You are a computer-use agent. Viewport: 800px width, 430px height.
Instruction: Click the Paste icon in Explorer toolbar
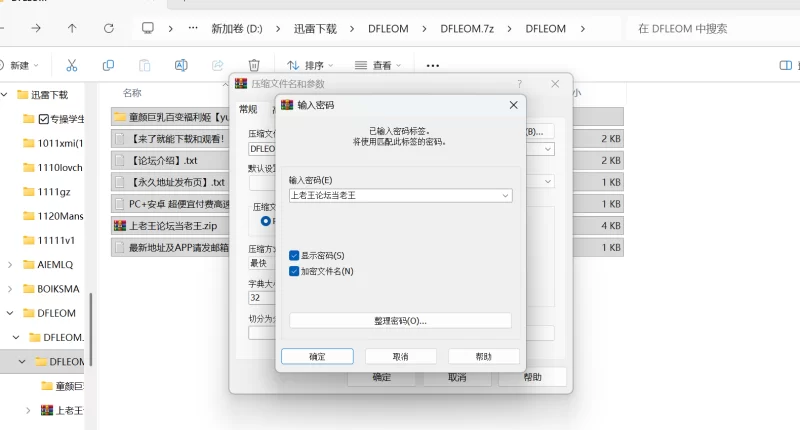145,65
